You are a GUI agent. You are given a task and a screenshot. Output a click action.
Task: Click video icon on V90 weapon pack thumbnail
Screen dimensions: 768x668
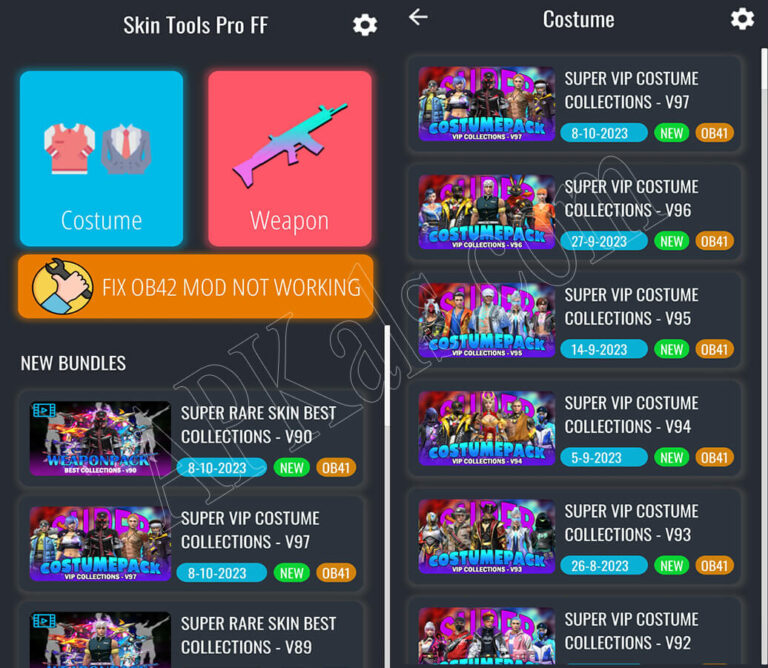44,410
